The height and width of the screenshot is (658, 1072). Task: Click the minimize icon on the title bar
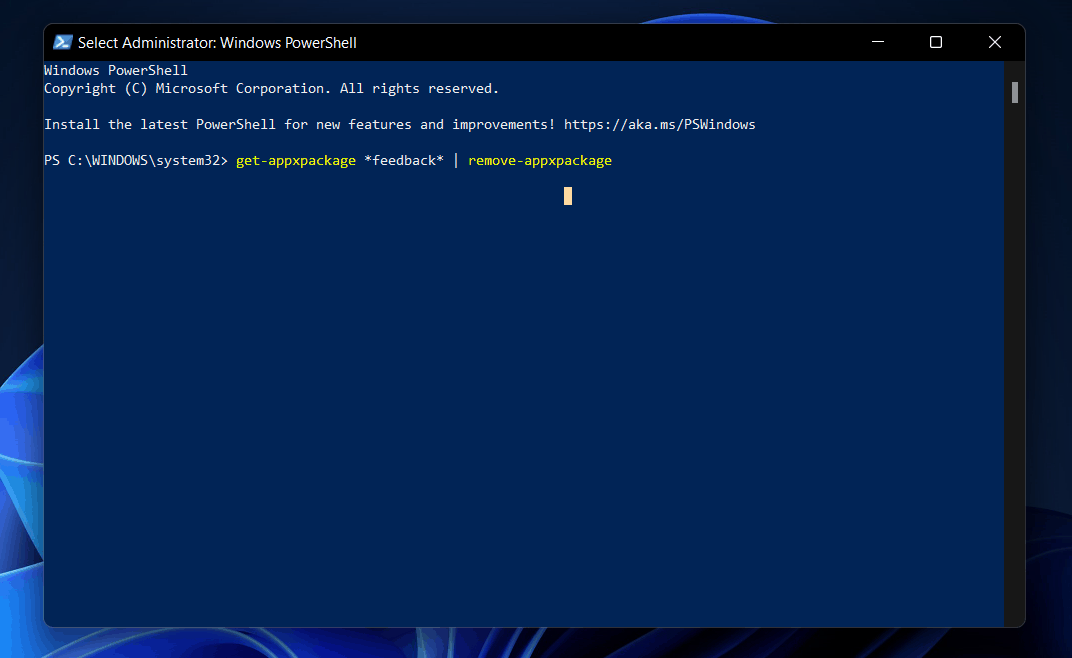click(877, 42)
